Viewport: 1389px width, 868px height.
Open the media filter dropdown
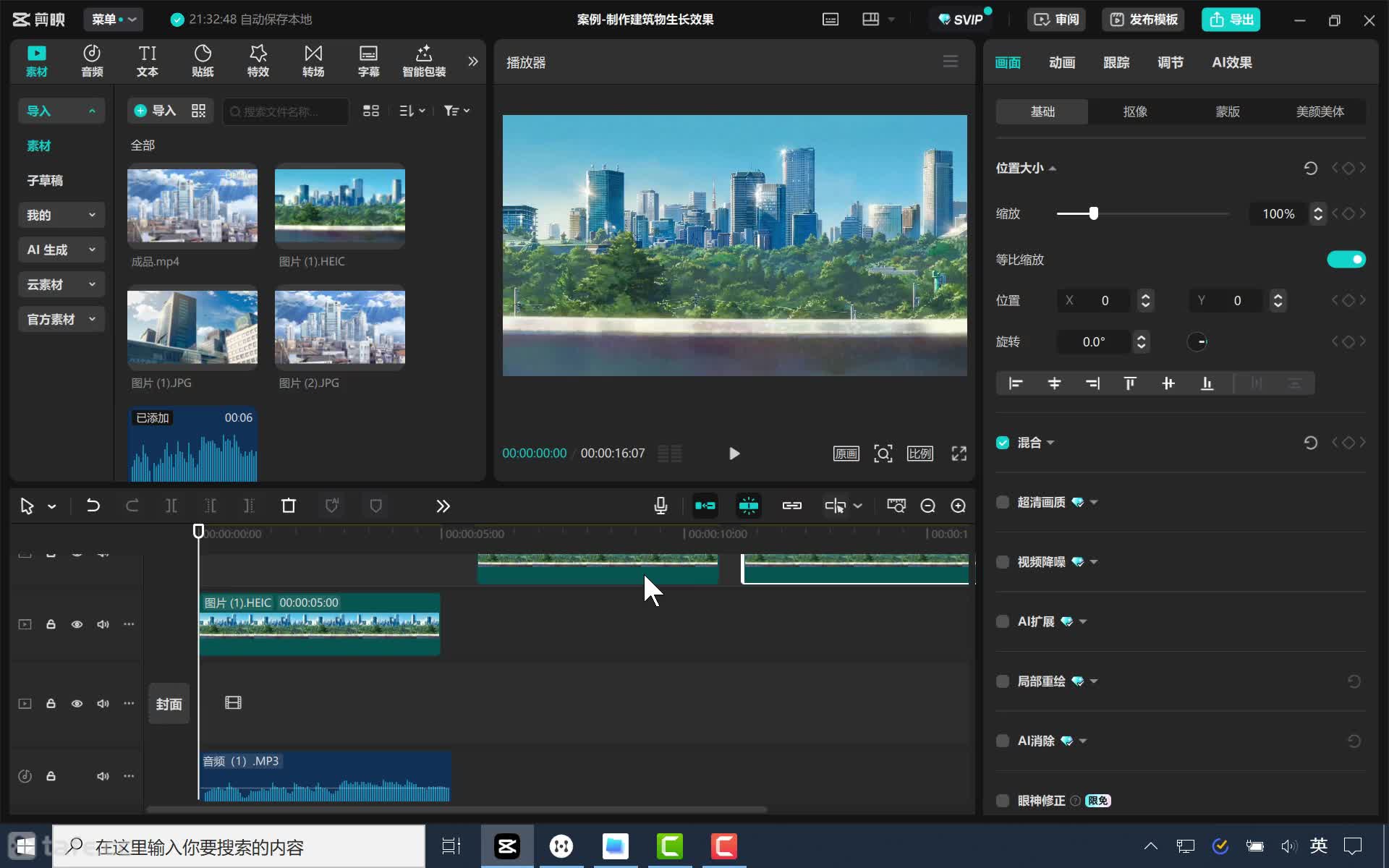(x=456, y=111)
